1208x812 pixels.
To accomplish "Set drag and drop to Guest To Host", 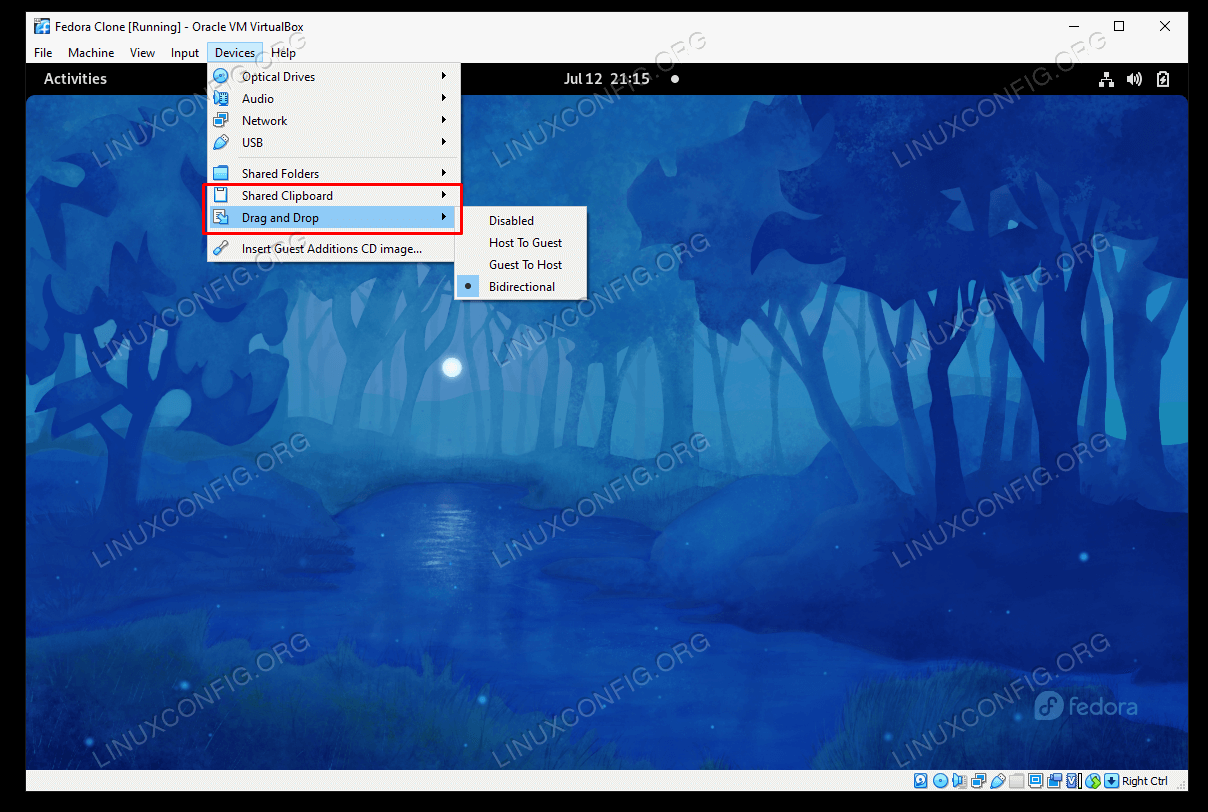I will coord(525,265).
